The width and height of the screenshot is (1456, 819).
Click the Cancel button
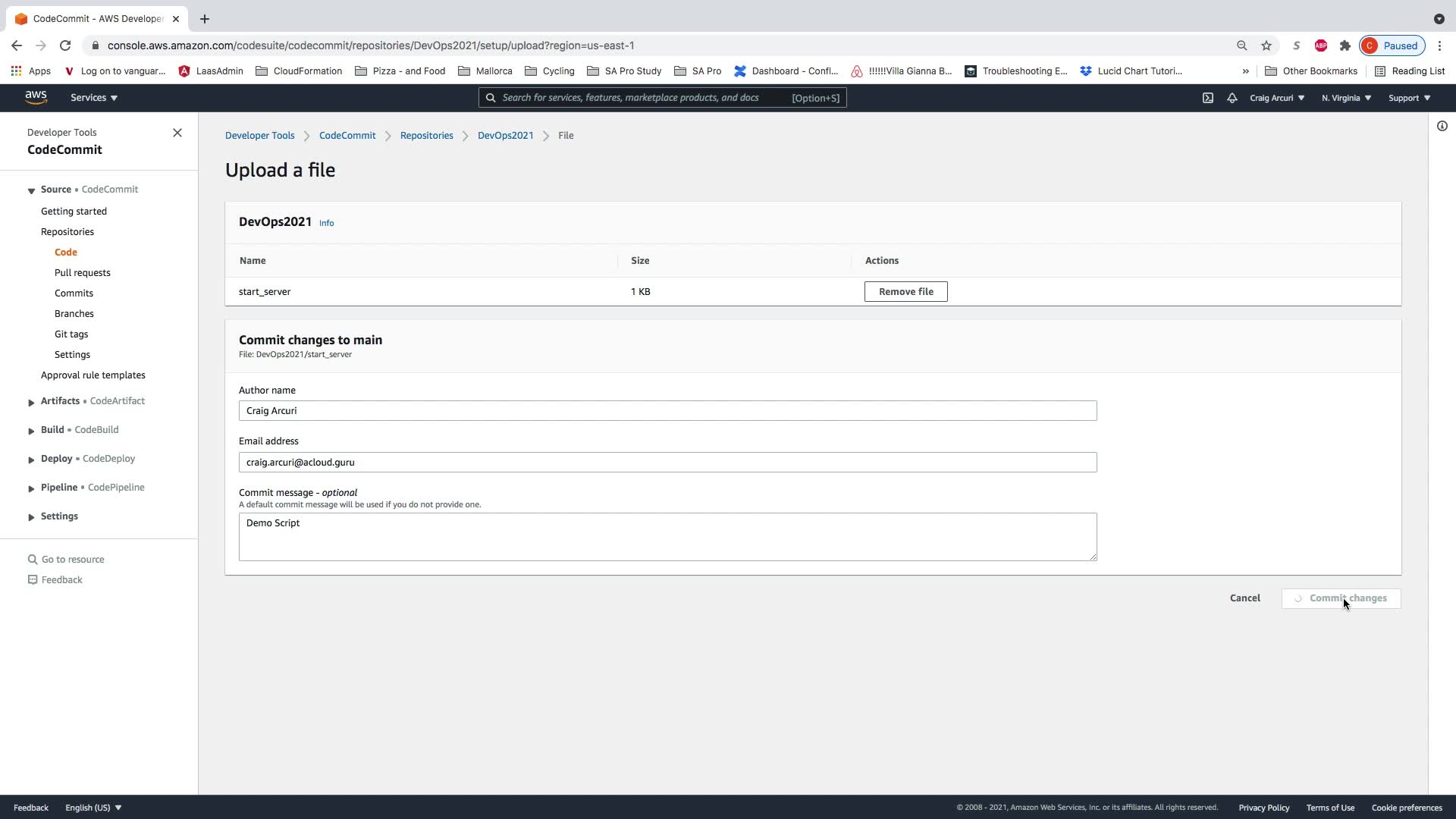click(x=1244, y=598)
